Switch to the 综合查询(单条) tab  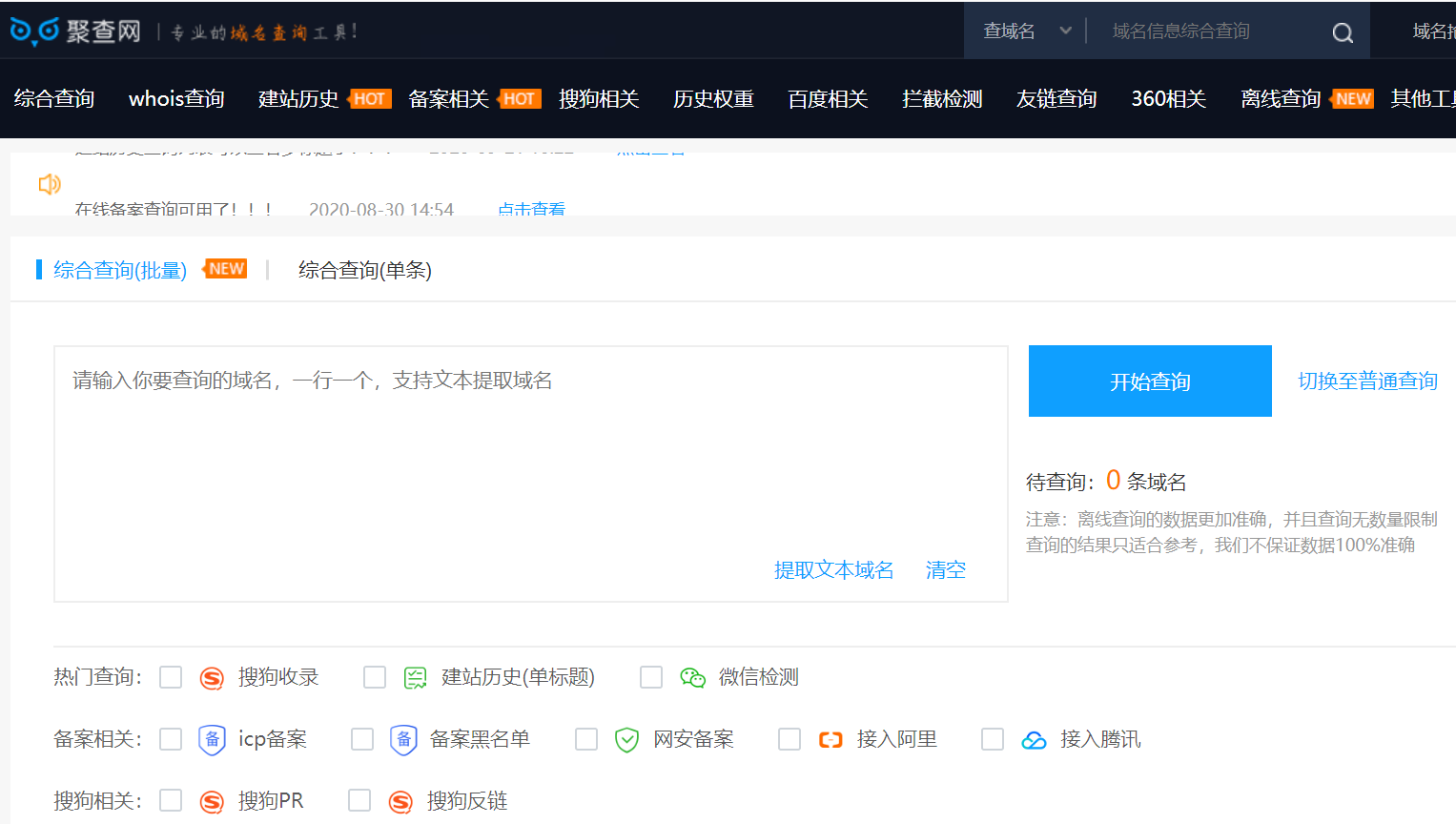coord(364,271)
